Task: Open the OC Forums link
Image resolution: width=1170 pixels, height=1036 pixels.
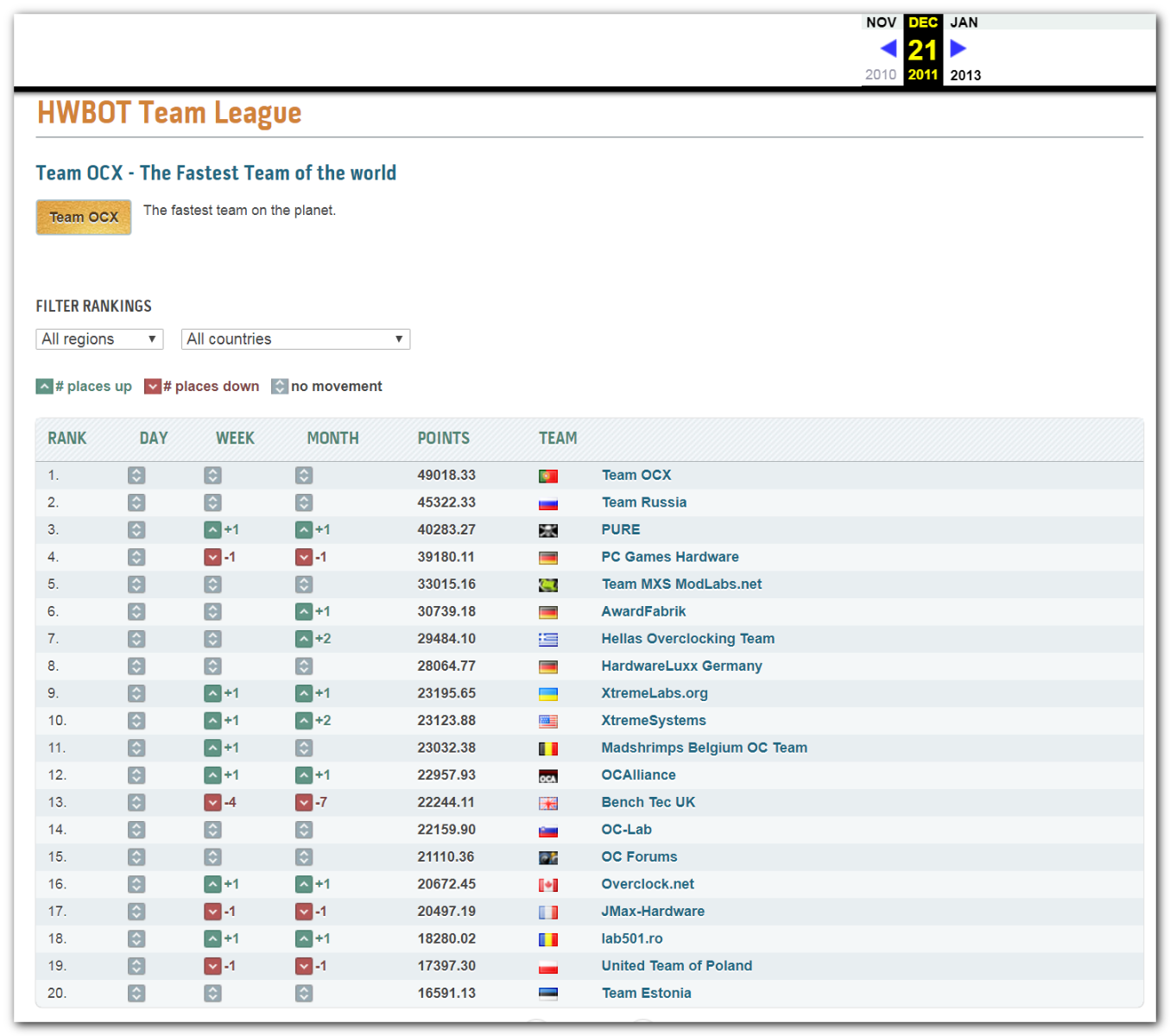Action: [x=640, y=857]
